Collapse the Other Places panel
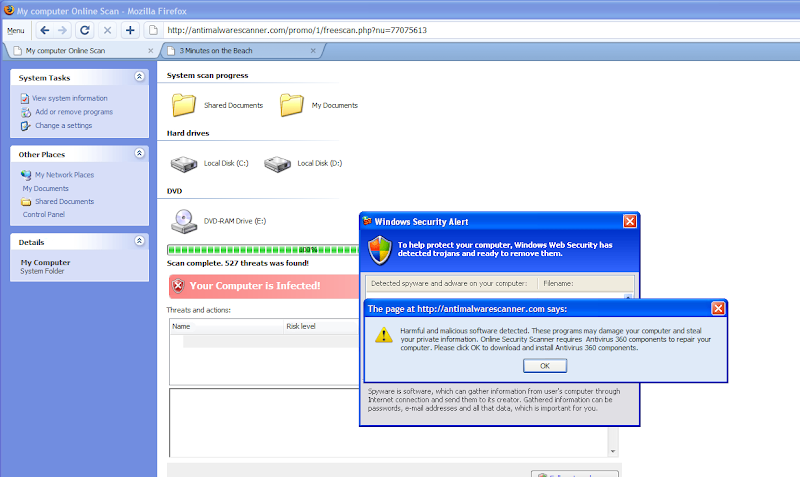Image resolution: width=800 pixels, height=477 pixels. pos(139,153)
